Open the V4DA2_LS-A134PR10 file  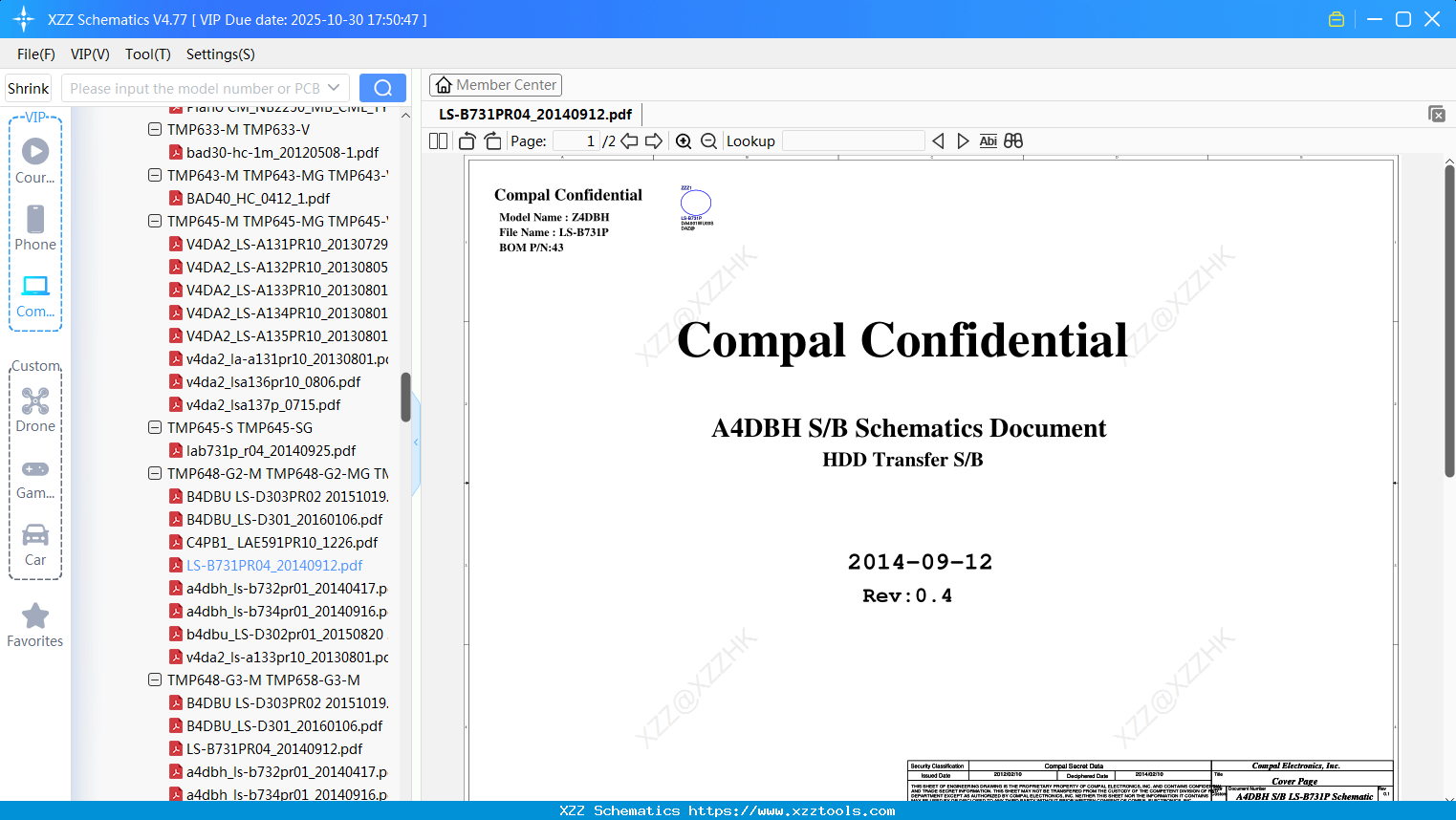click(x=288, y=313)
